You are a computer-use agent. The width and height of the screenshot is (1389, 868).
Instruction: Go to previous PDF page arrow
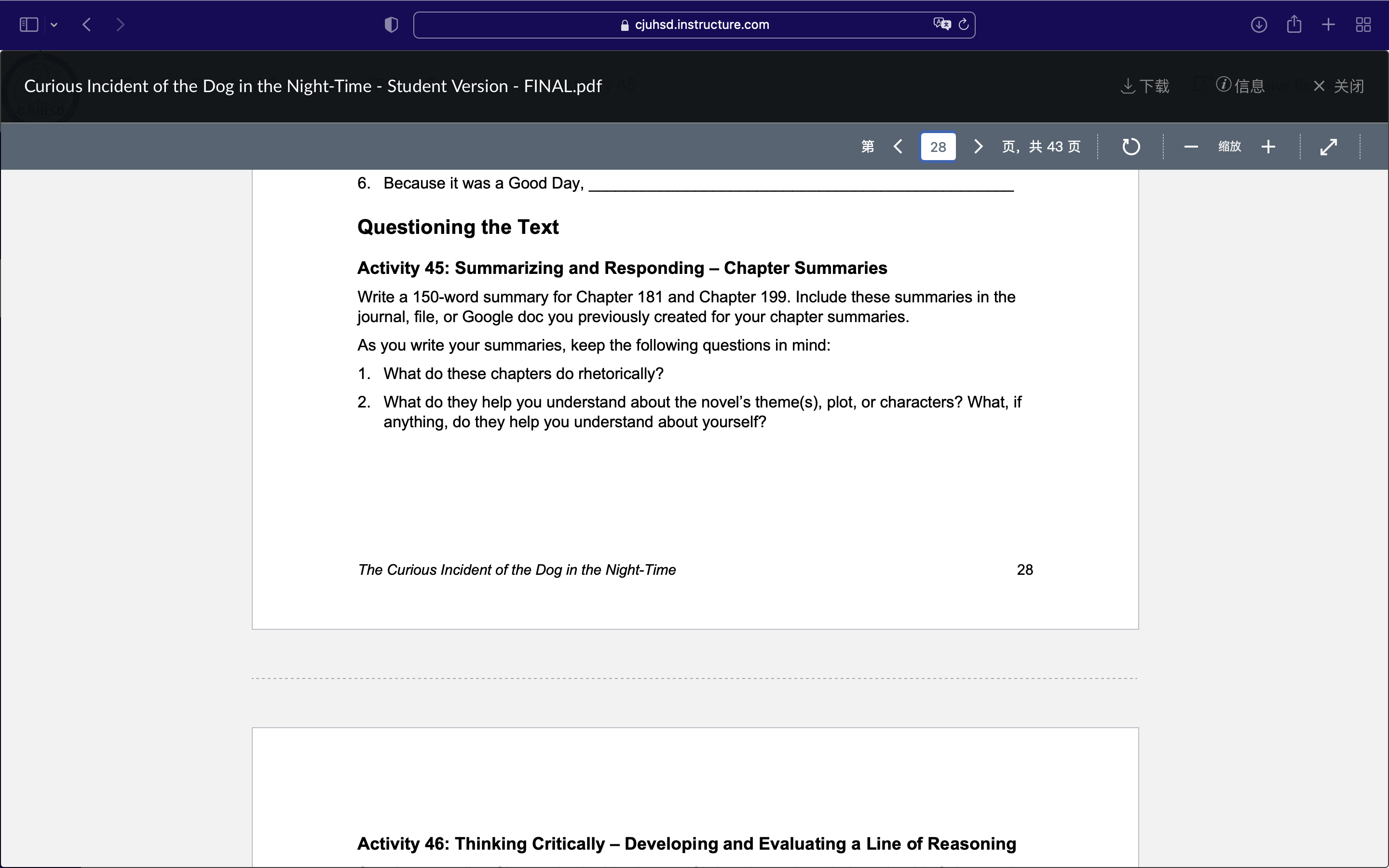coord(898,147)
